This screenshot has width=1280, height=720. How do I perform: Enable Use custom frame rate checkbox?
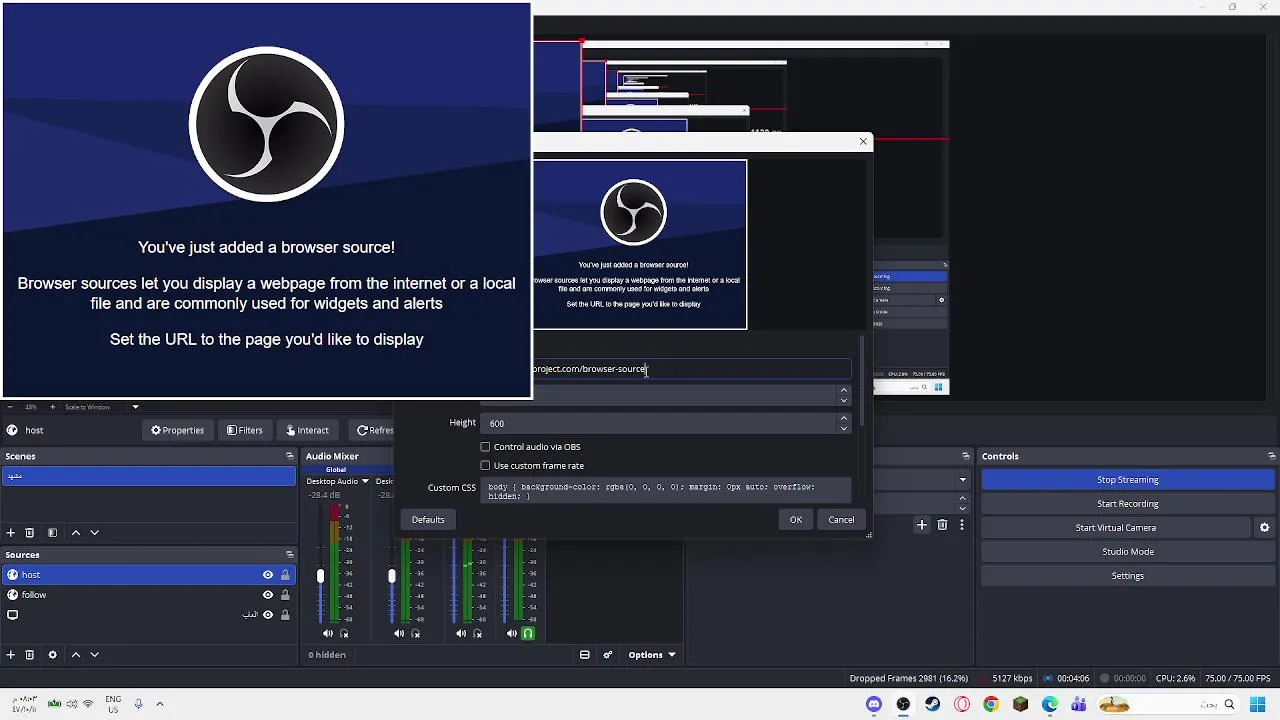(x=485, y=466)
